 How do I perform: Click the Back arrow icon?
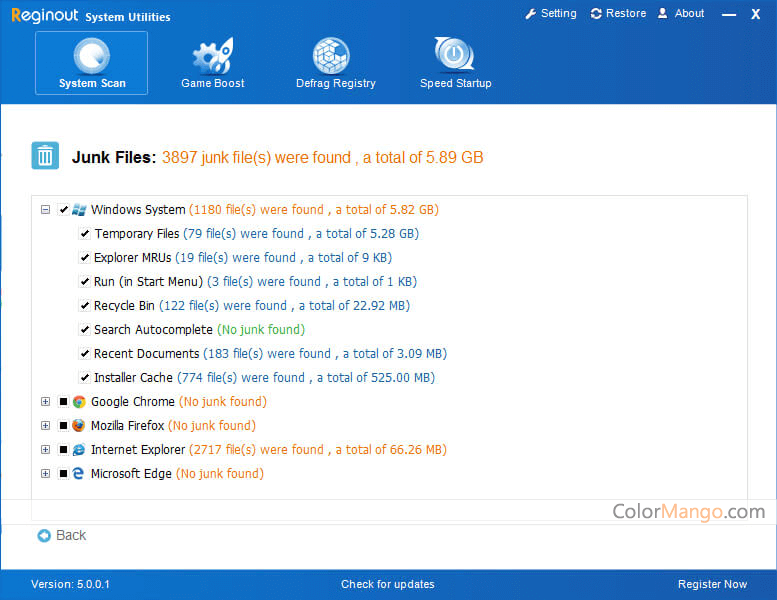[44, 536]
